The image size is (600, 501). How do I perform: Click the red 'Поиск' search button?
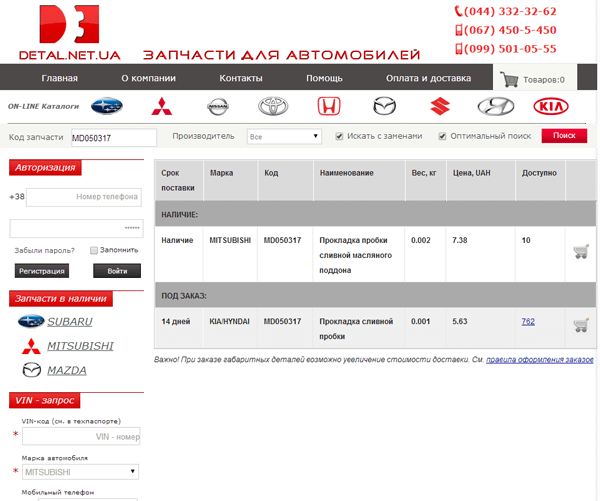(x=564, y=135)
